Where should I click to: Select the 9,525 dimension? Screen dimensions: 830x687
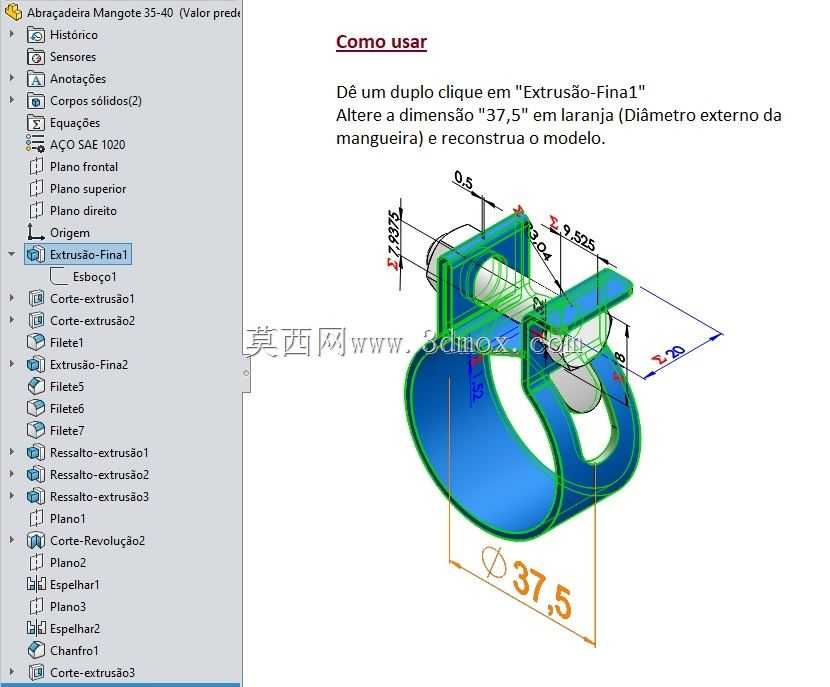578,236
